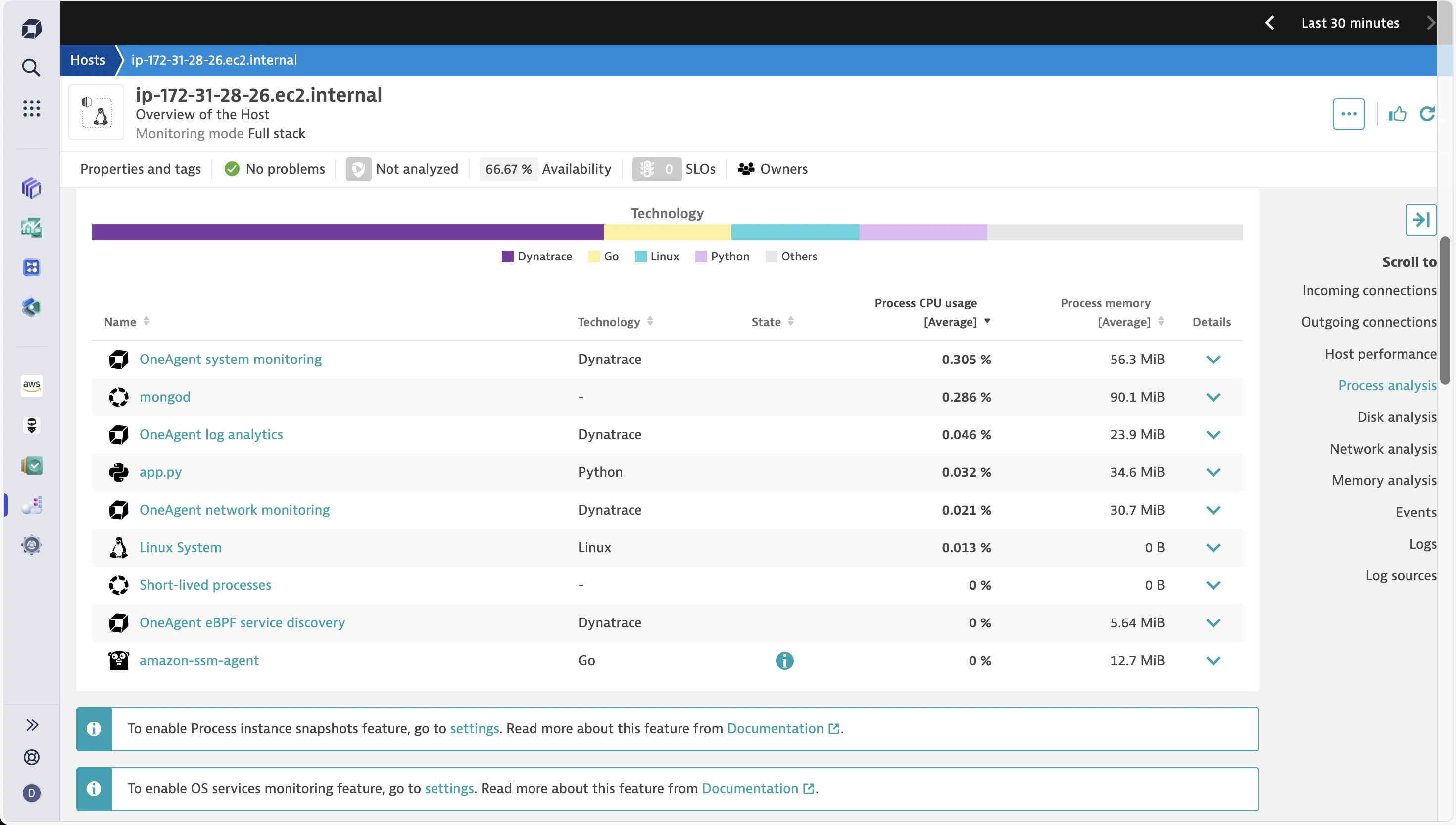Viewport: 1456px width, 825px height.
Task: Refresh the host overview page
Action: (1427, 114)
